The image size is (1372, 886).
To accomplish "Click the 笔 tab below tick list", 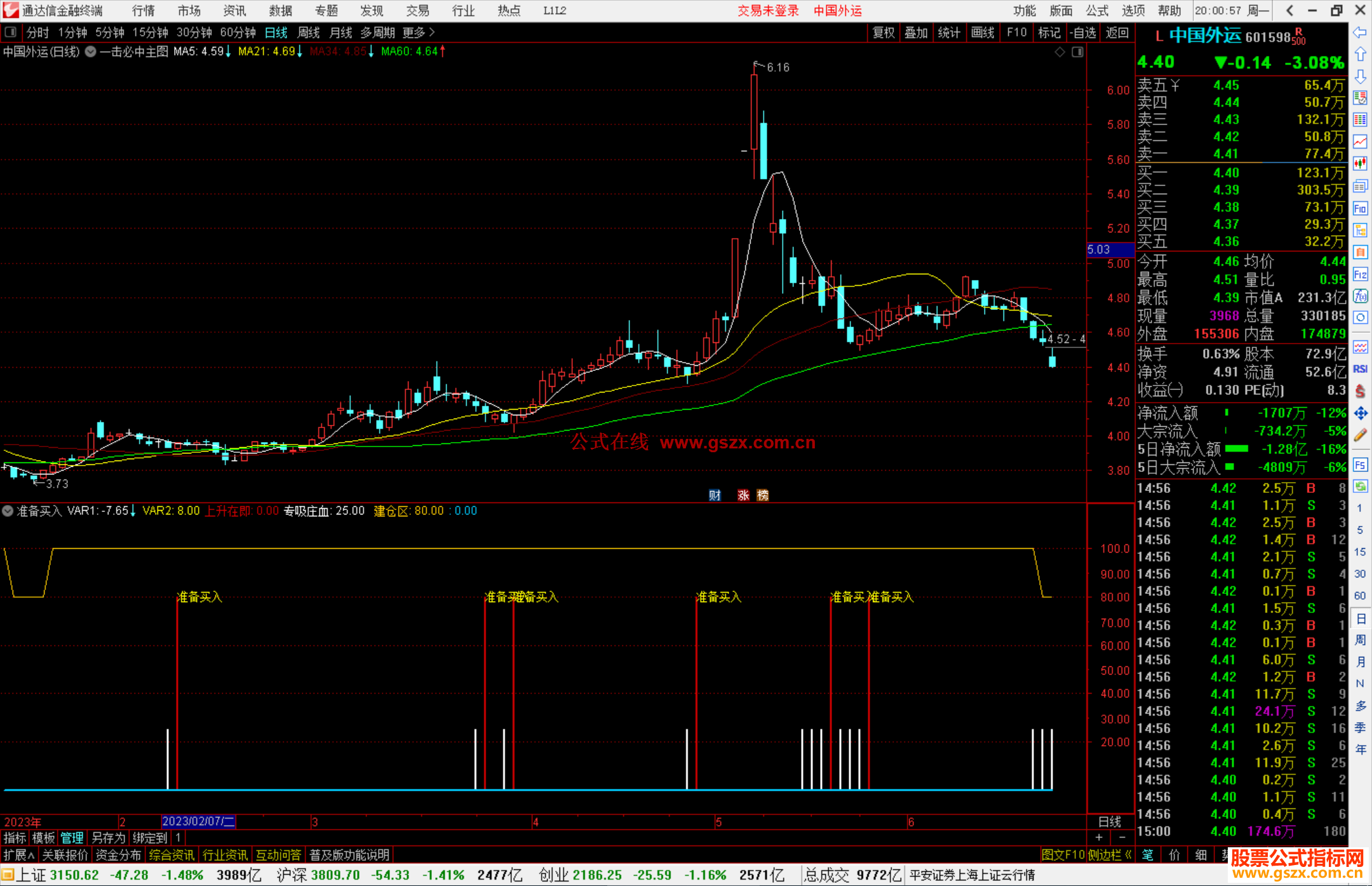I will (1147, 855).
